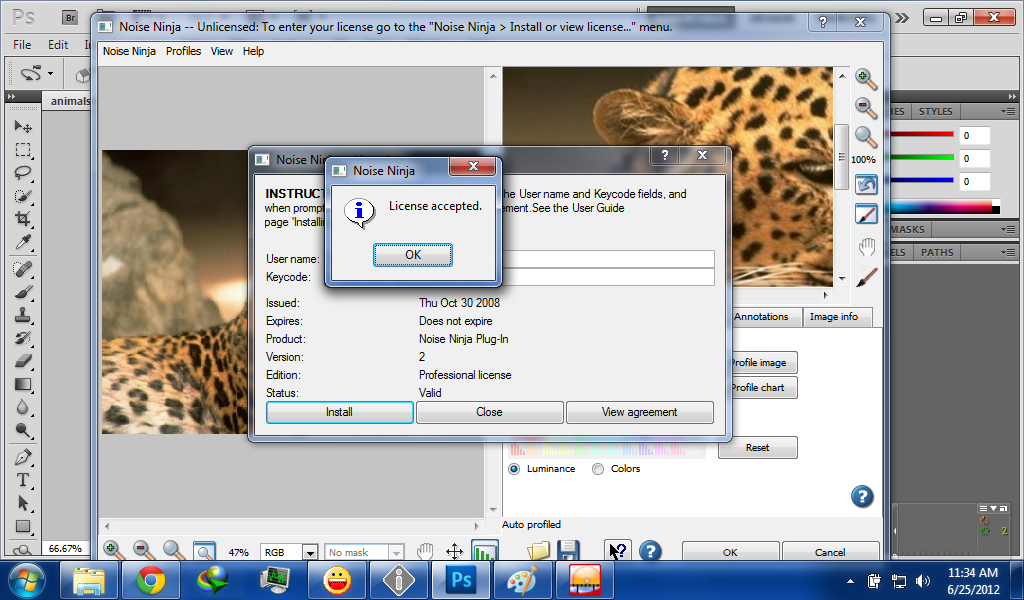The image size is (1024, 600).
Task: Select the hand icon beside Noise Ninja preview
Action: (x=866, y=247)
